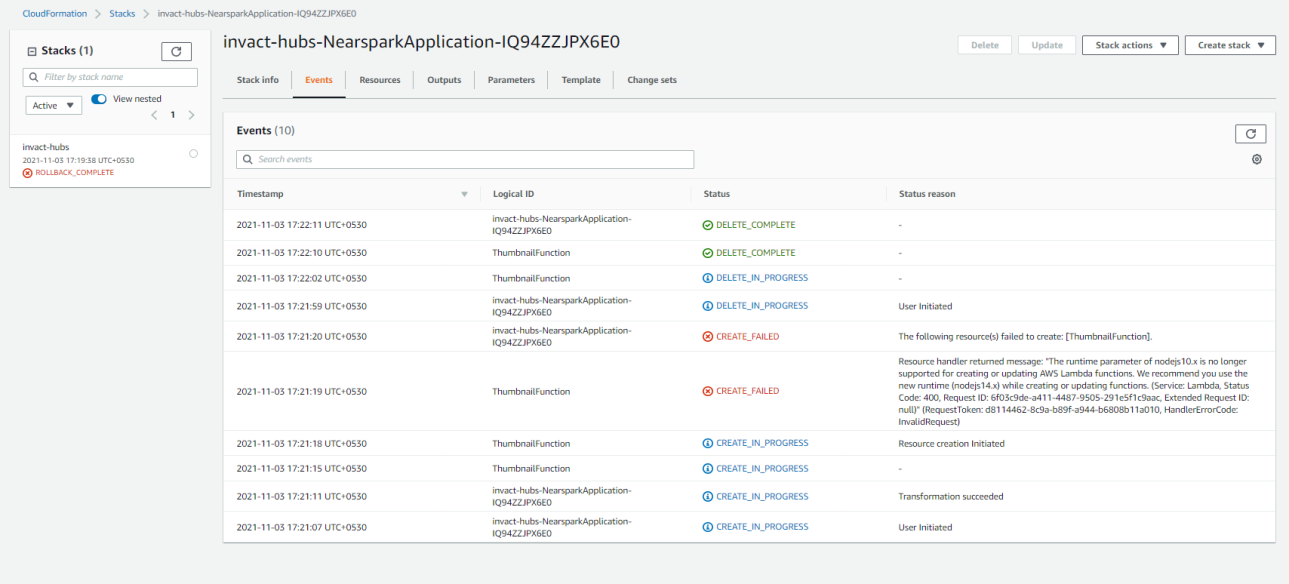This screenshot has height=584, width=1289.
Task: Click Transformation succeeded status reason
Action: point(951,496)
